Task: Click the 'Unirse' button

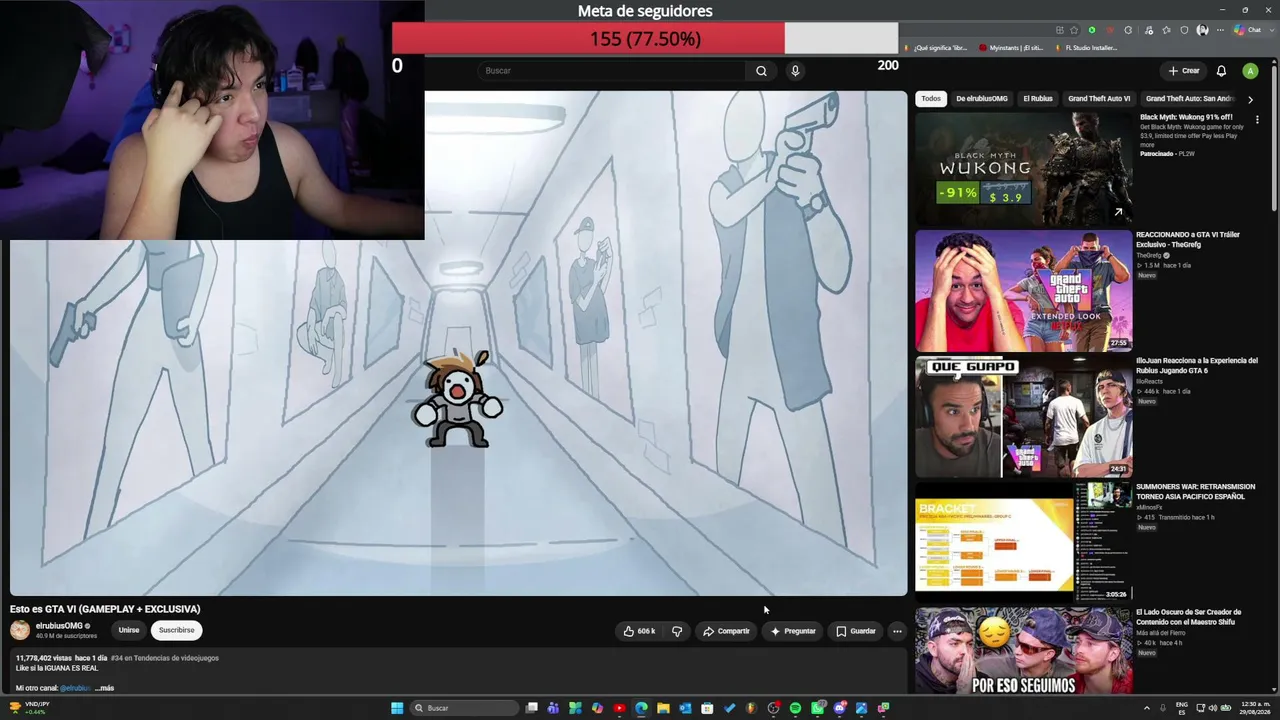Action: point(129,630)
